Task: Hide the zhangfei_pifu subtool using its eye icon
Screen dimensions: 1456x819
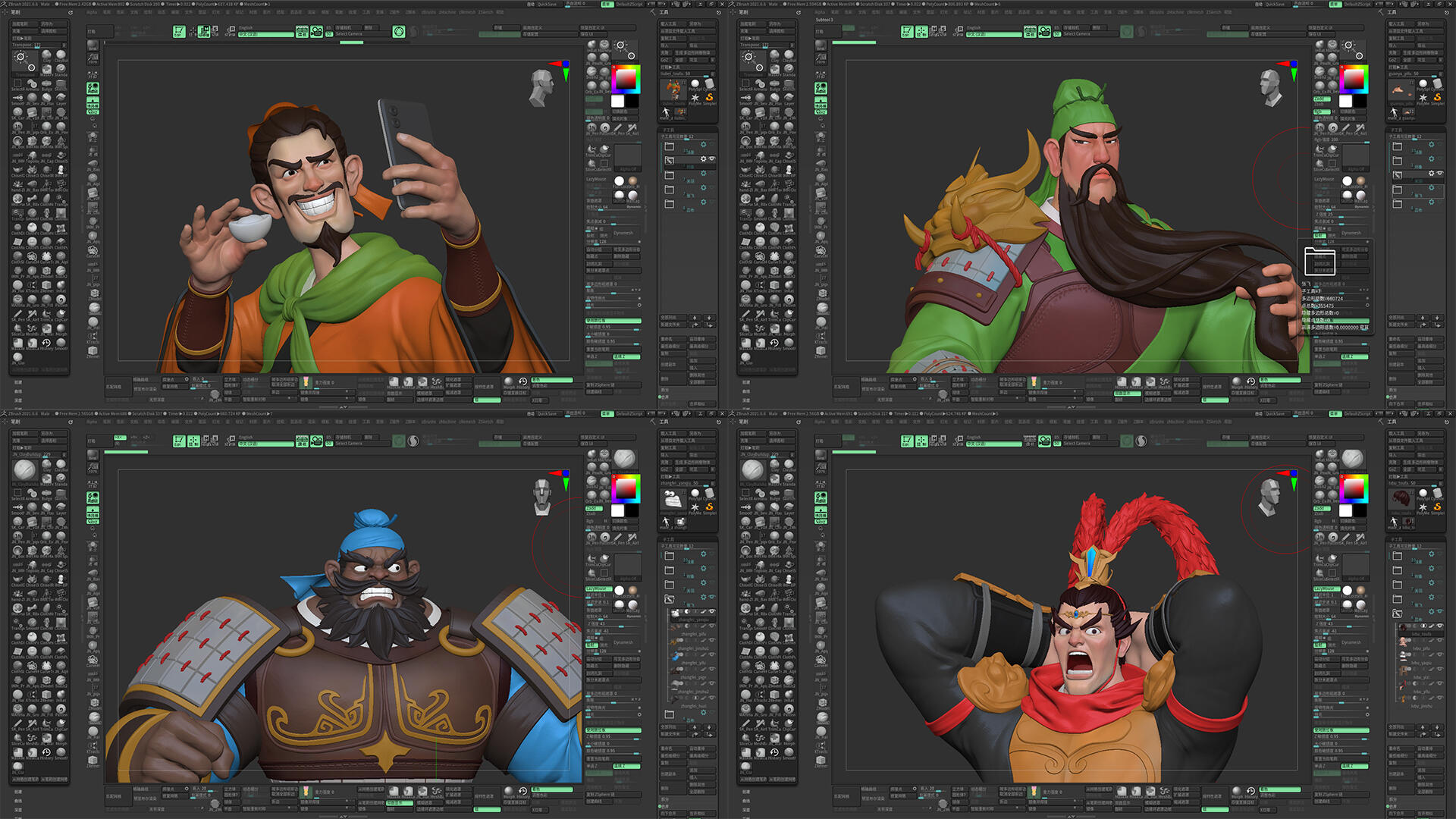Action: 712,627
